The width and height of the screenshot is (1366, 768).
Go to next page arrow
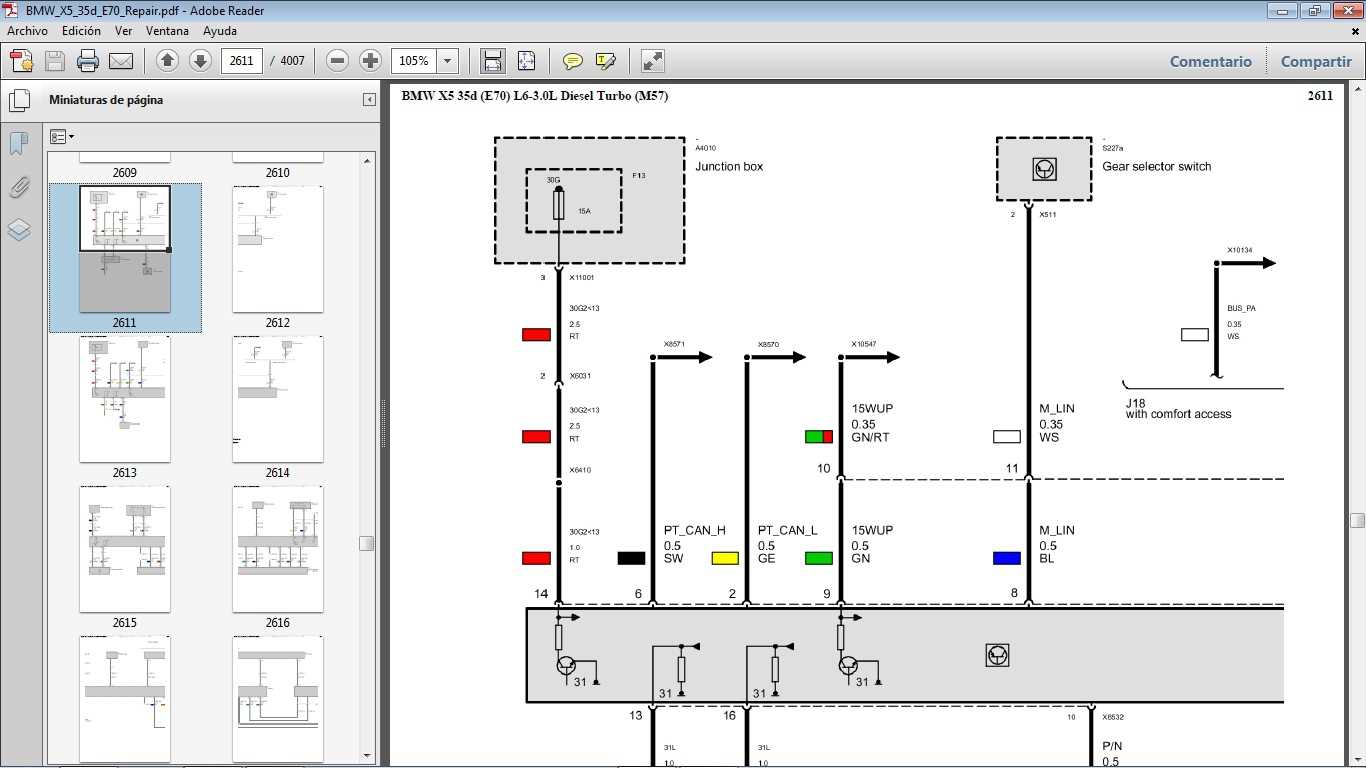coord(200,61)
